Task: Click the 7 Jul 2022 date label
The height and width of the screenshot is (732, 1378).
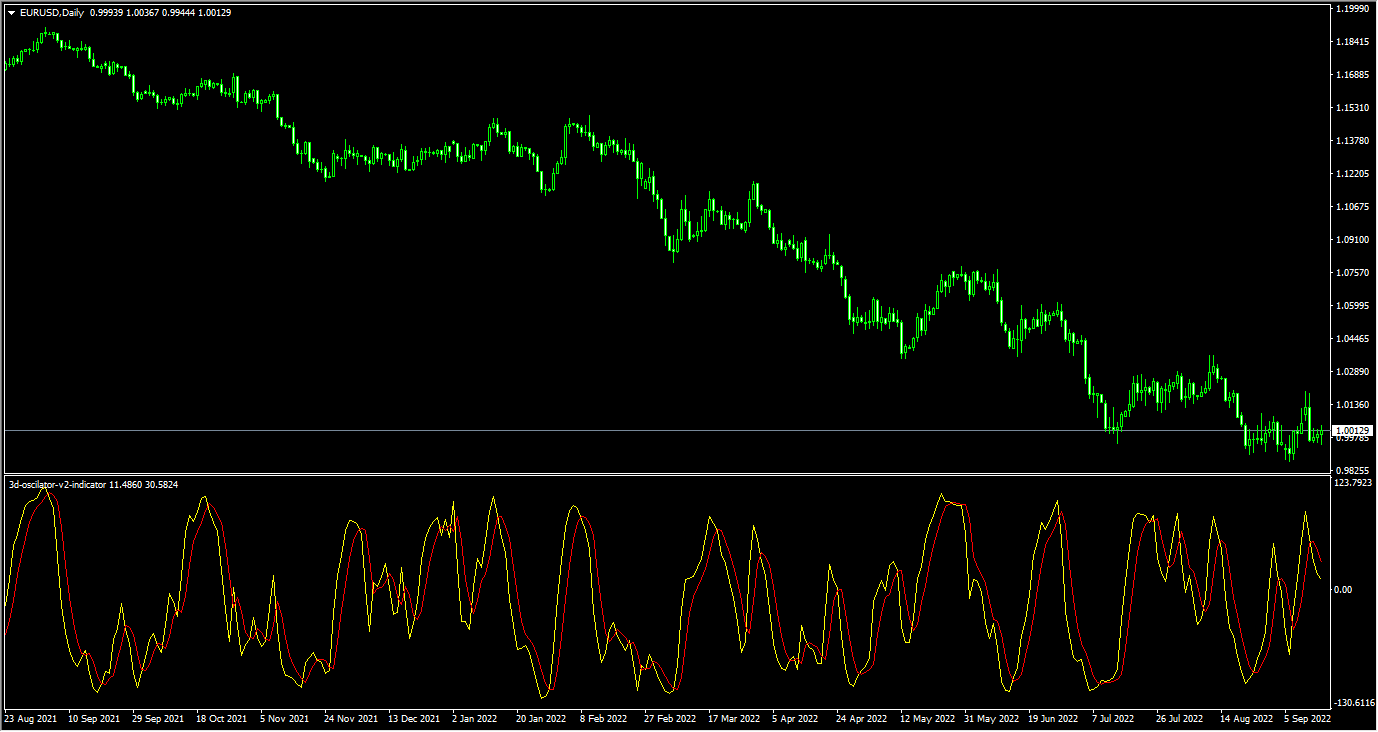Action: (x=1113, y=718)
